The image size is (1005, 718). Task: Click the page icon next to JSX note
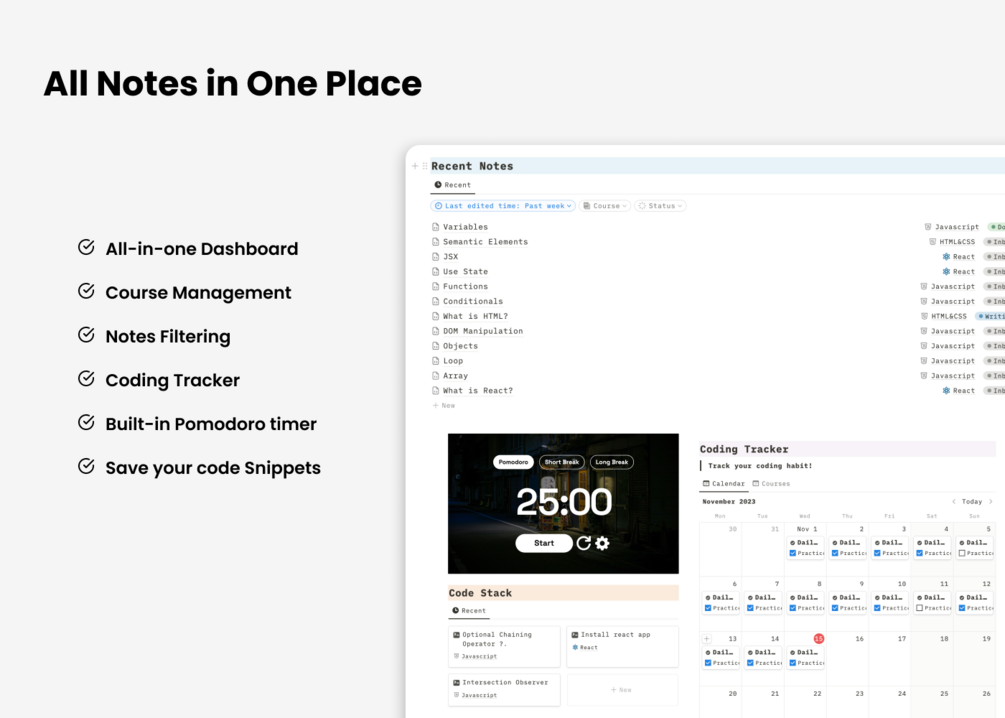tap(436, 256)
